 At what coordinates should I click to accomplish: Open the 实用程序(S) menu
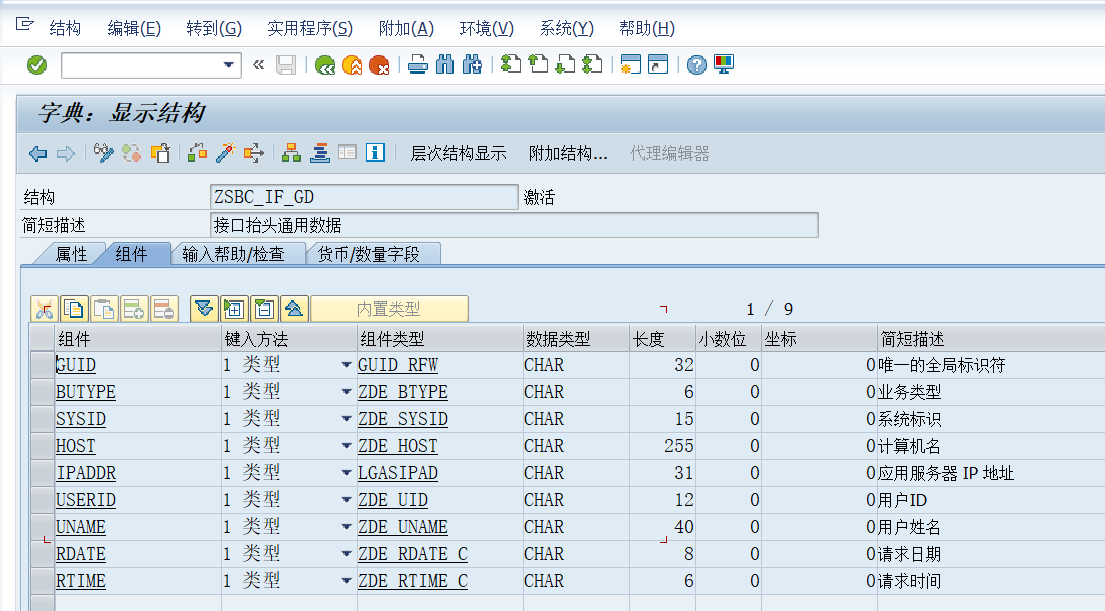[x=310, y=28]
